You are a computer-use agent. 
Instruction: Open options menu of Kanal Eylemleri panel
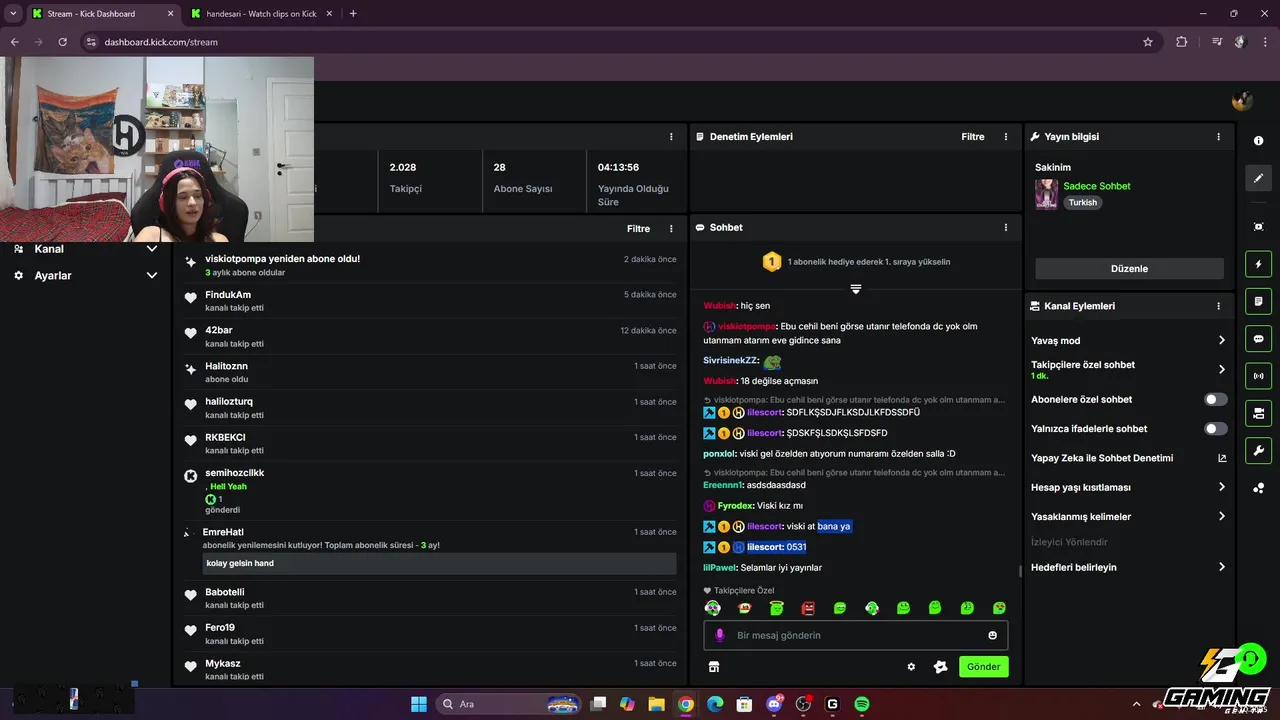[1218, 306]
